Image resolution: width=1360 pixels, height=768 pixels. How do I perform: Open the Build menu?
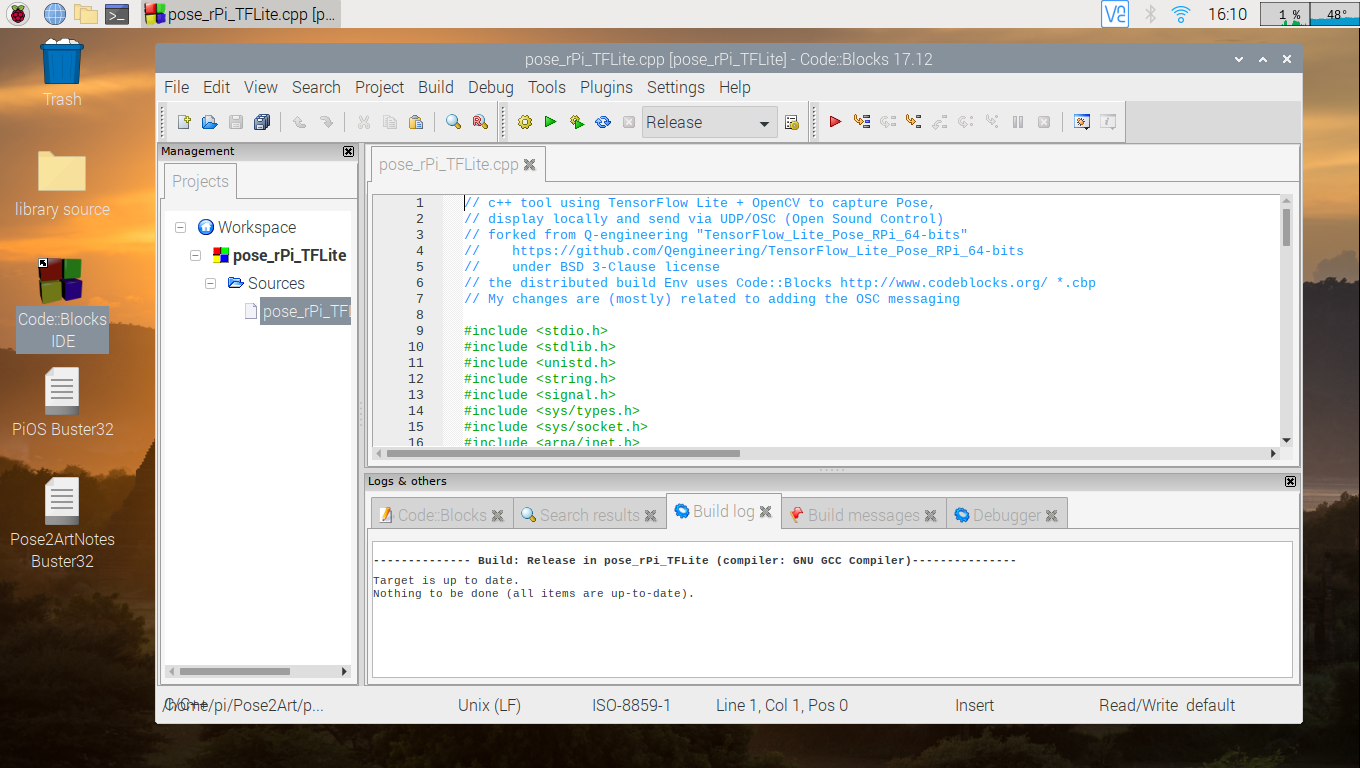click(436, 87)
